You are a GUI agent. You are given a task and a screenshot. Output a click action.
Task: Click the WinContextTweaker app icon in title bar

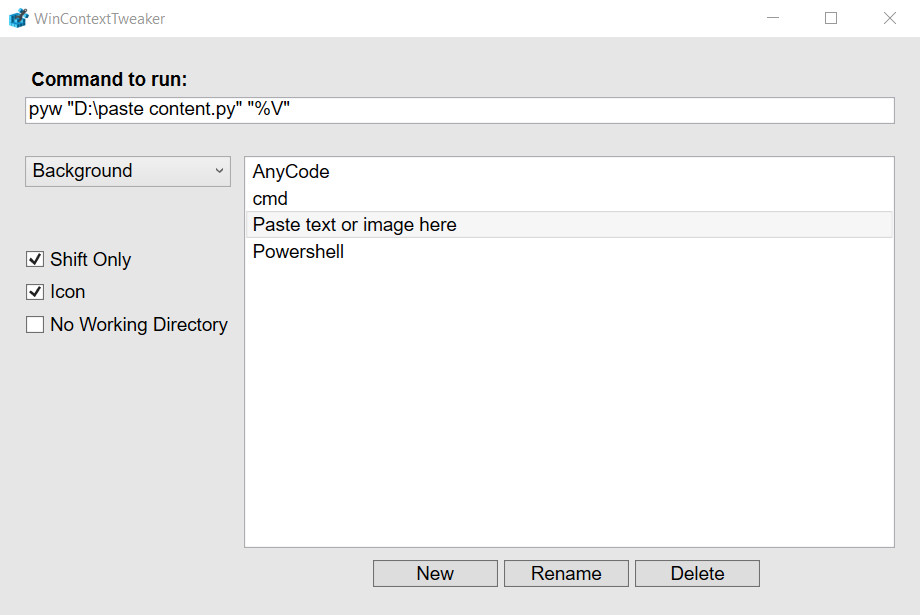pyautogui.click(x=18, y=18)
